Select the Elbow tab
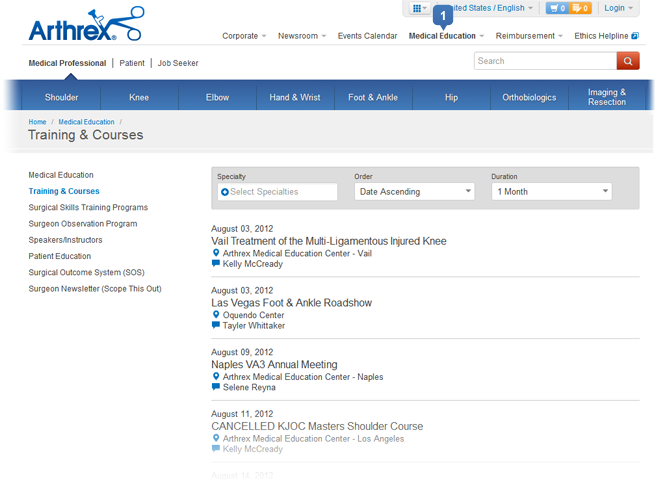Image resolution: width=660 pixels, height=492 pixels. 217,97
